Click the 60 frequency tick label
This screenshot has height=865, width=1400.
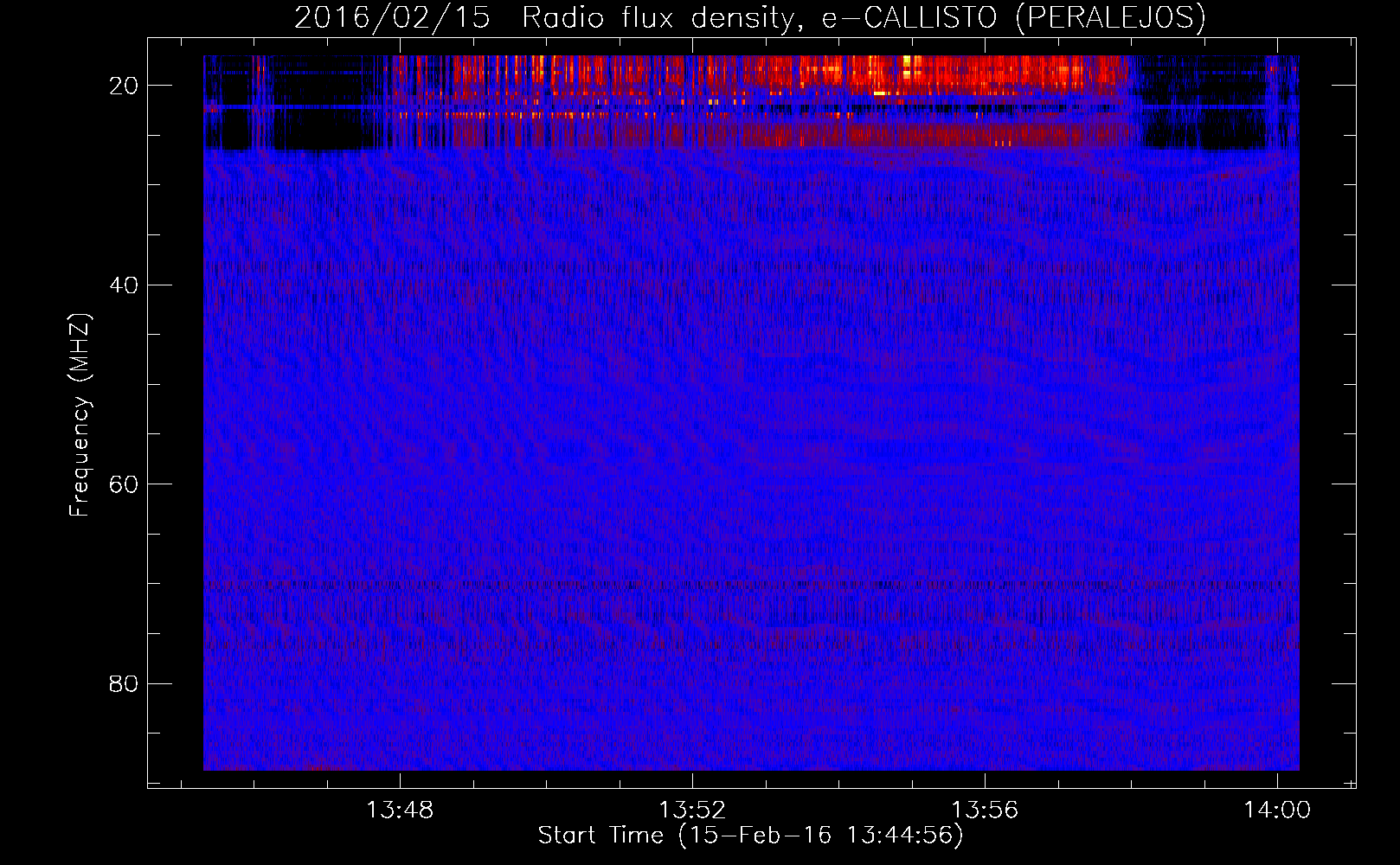click(125, 484)
